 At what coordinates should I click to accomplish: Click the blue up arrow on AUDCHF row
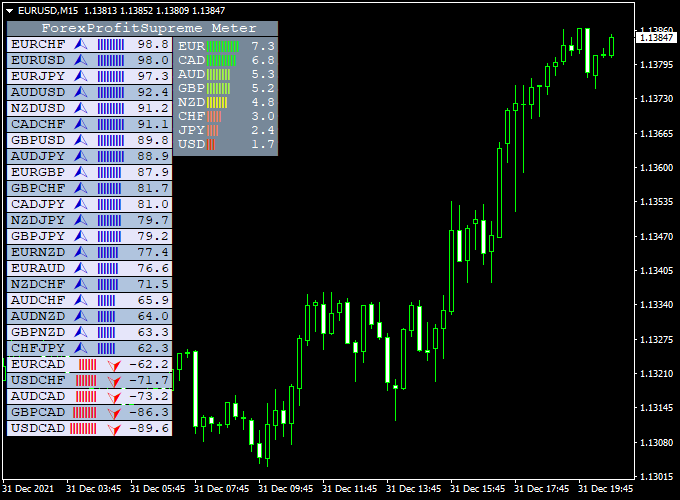click(81, 300)
